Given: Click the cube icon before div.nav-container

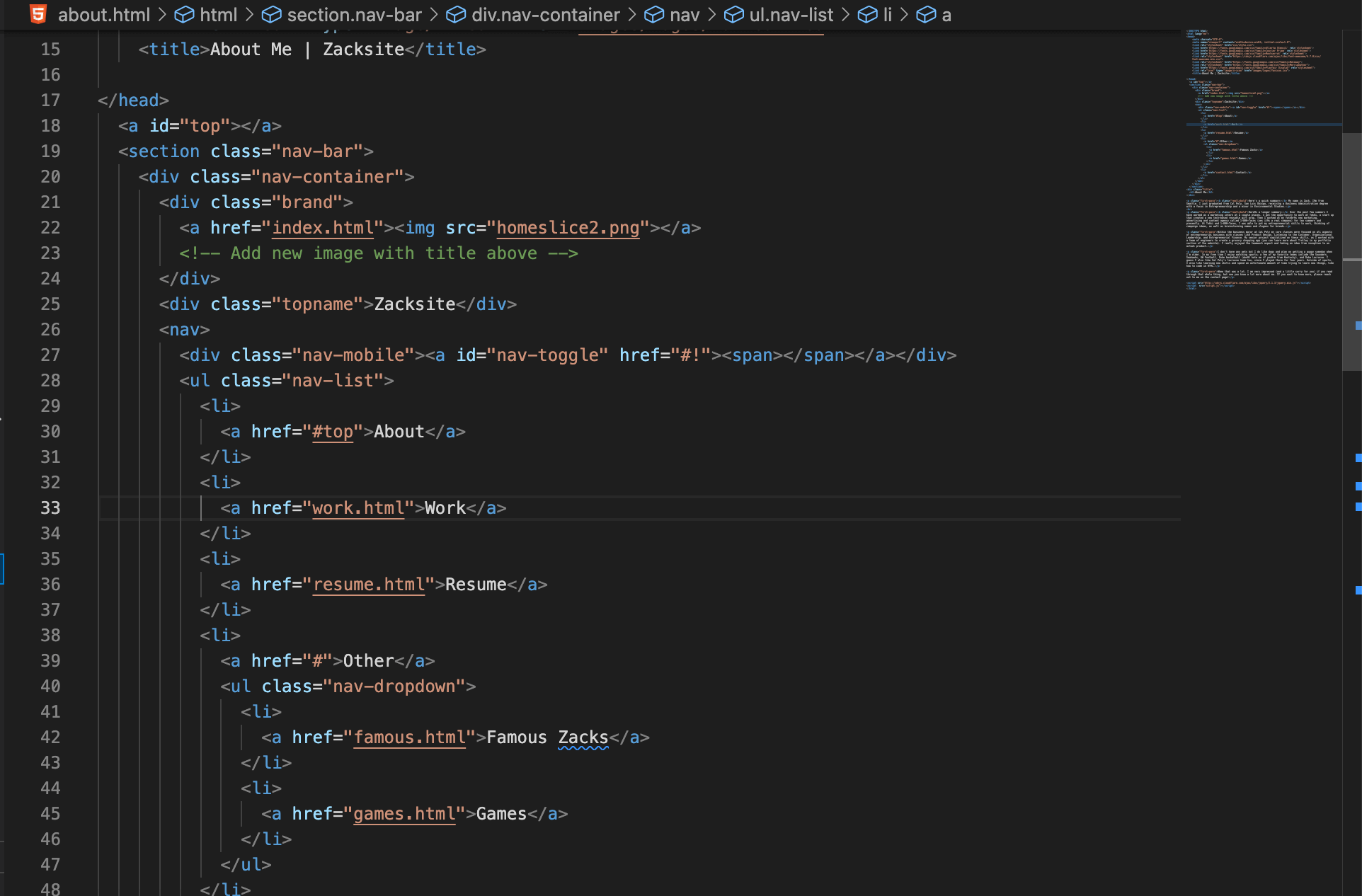Looking at the screenshot, I should click(457, 15).
